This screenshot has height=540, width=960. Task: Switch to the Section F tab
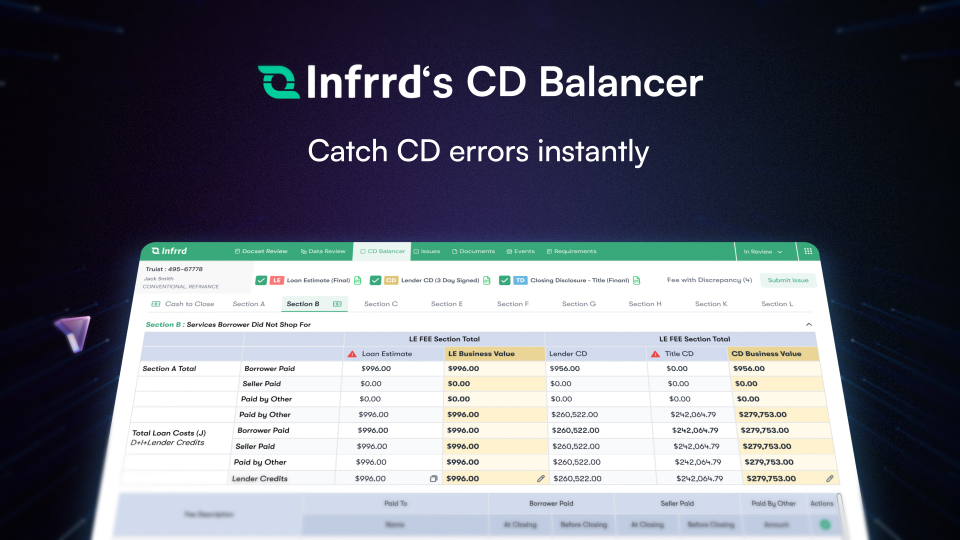point(512,304)
